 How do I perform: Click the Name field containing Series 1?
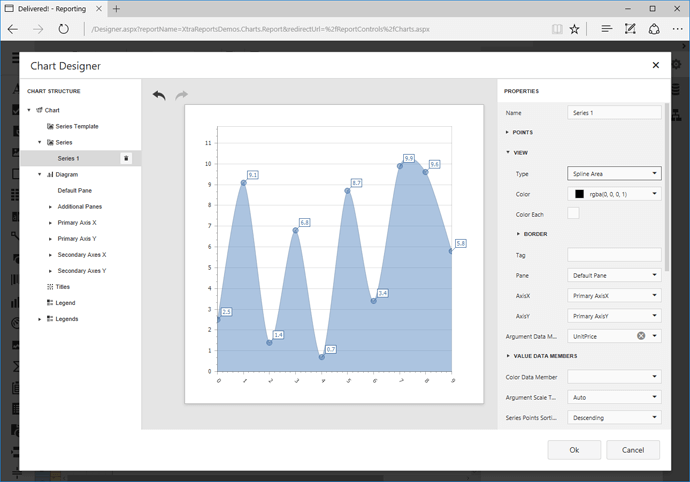pos(613,113)
